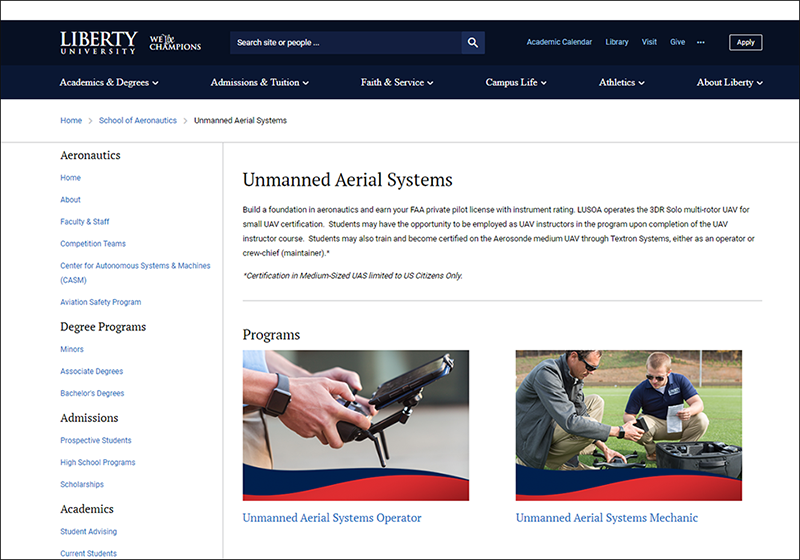The width and height of the screenshot is (800, 560).
Task: Expand Athletics menu
Action: coord(621,82)
